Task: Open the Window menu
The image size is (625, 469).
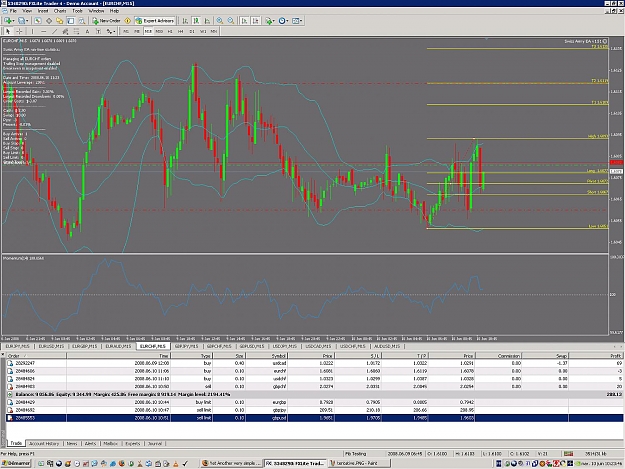Action: 96,11
